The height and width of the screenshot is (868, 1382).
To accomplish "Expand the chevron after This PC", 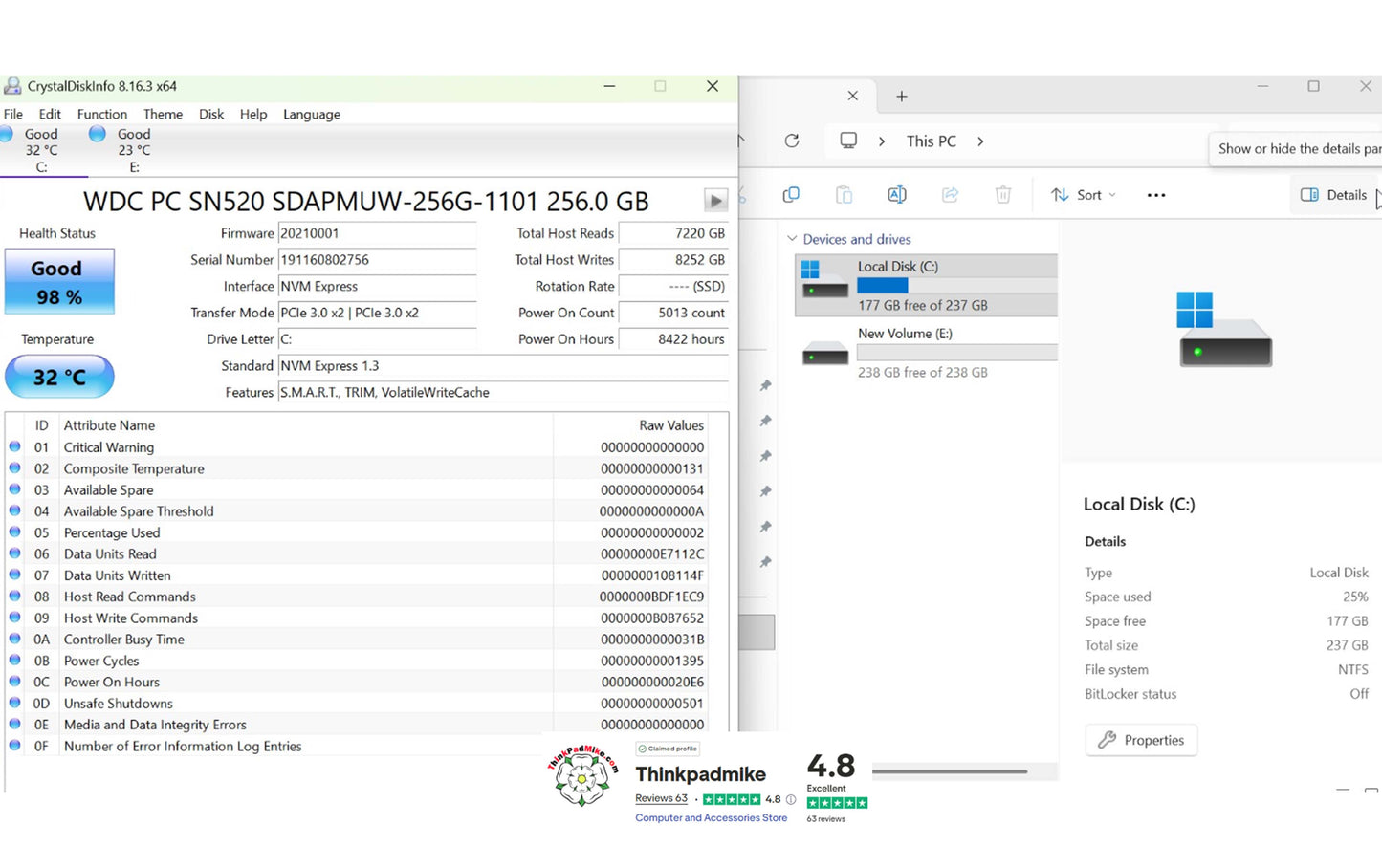I will (x=980, y=141).
